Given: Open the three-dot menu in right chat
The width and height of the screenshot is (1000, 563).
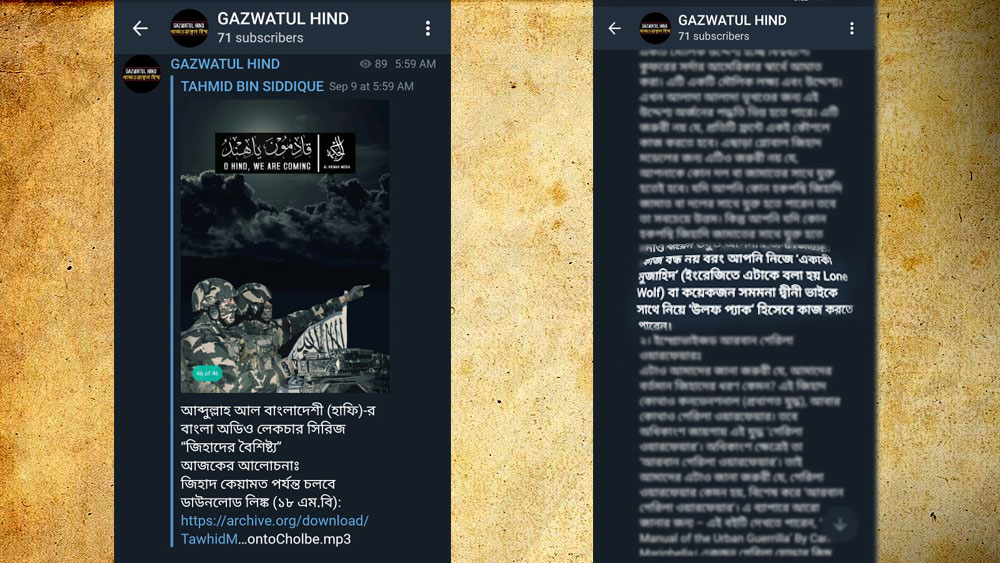Looking at the screenshot, I should [x=851, y=28].
